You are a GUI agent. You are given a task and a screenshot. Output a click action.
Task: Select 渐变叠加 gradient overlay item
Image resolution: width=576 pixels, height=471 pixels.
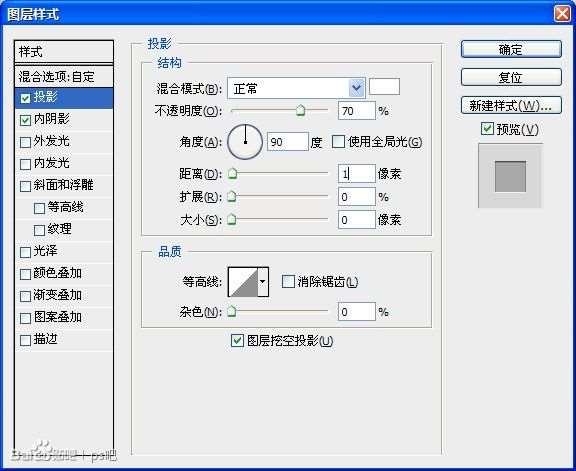pos(64,295)
